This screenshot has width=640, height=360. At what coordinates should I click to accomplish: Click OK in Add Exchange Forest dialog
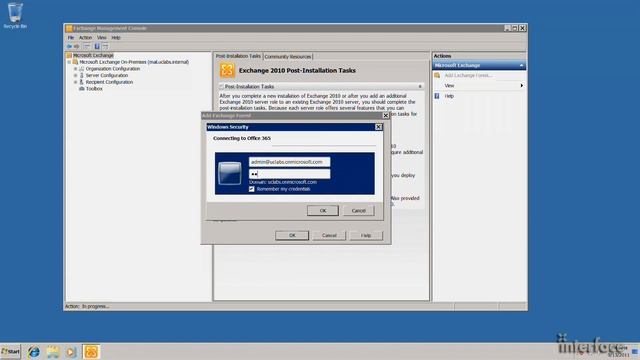pyautogui.click(x=292, y=236)
